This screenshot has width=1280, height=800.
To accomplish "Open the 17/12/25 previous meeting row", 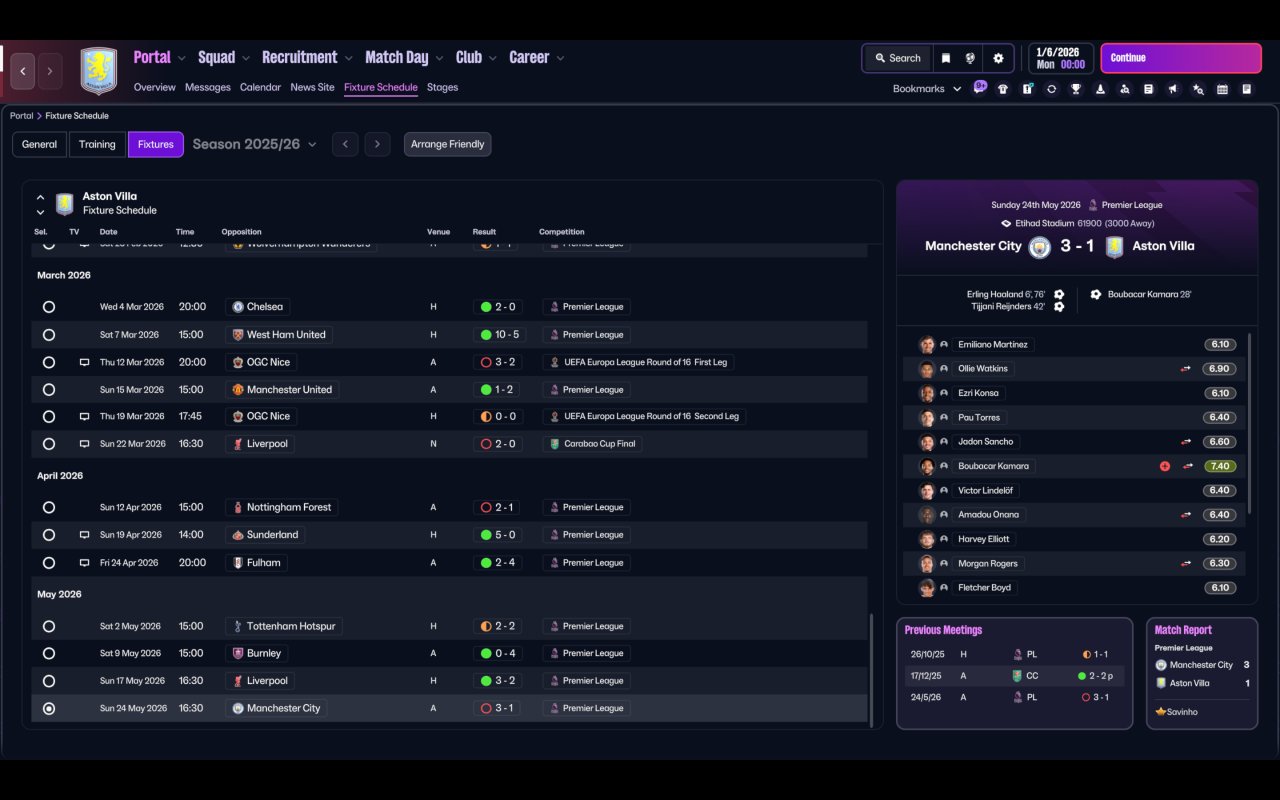I will tap(1015, 676).
